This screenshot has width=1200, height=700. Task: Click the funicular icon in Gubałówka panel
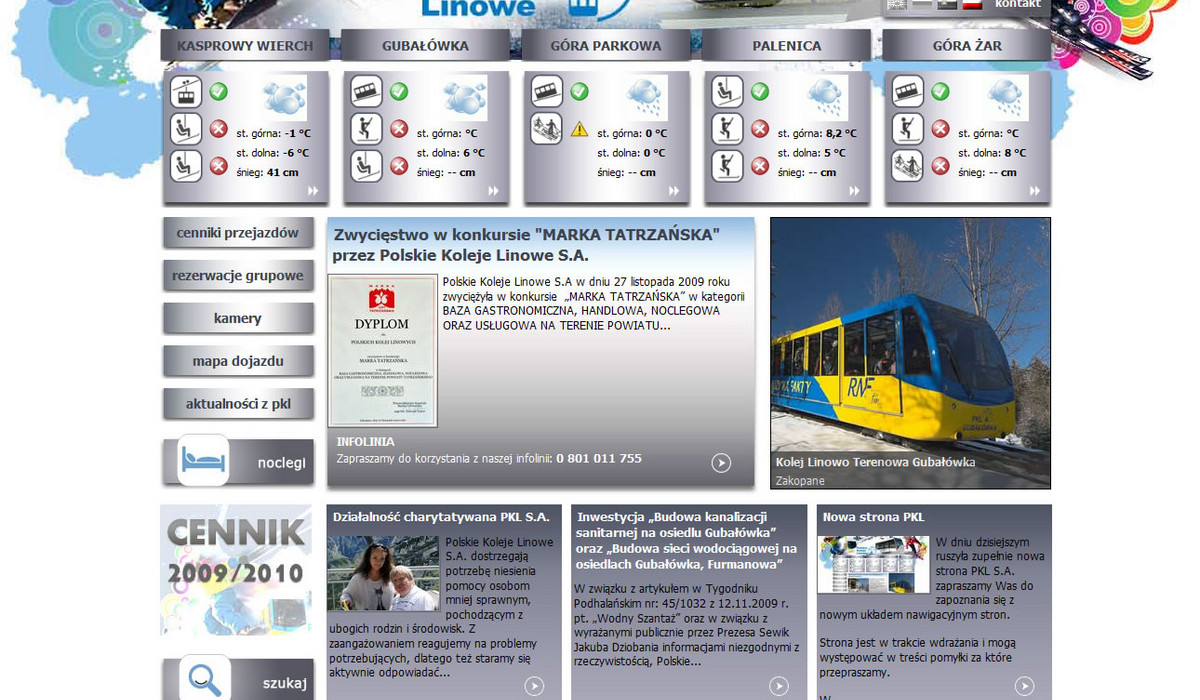(x=366, y=92)
